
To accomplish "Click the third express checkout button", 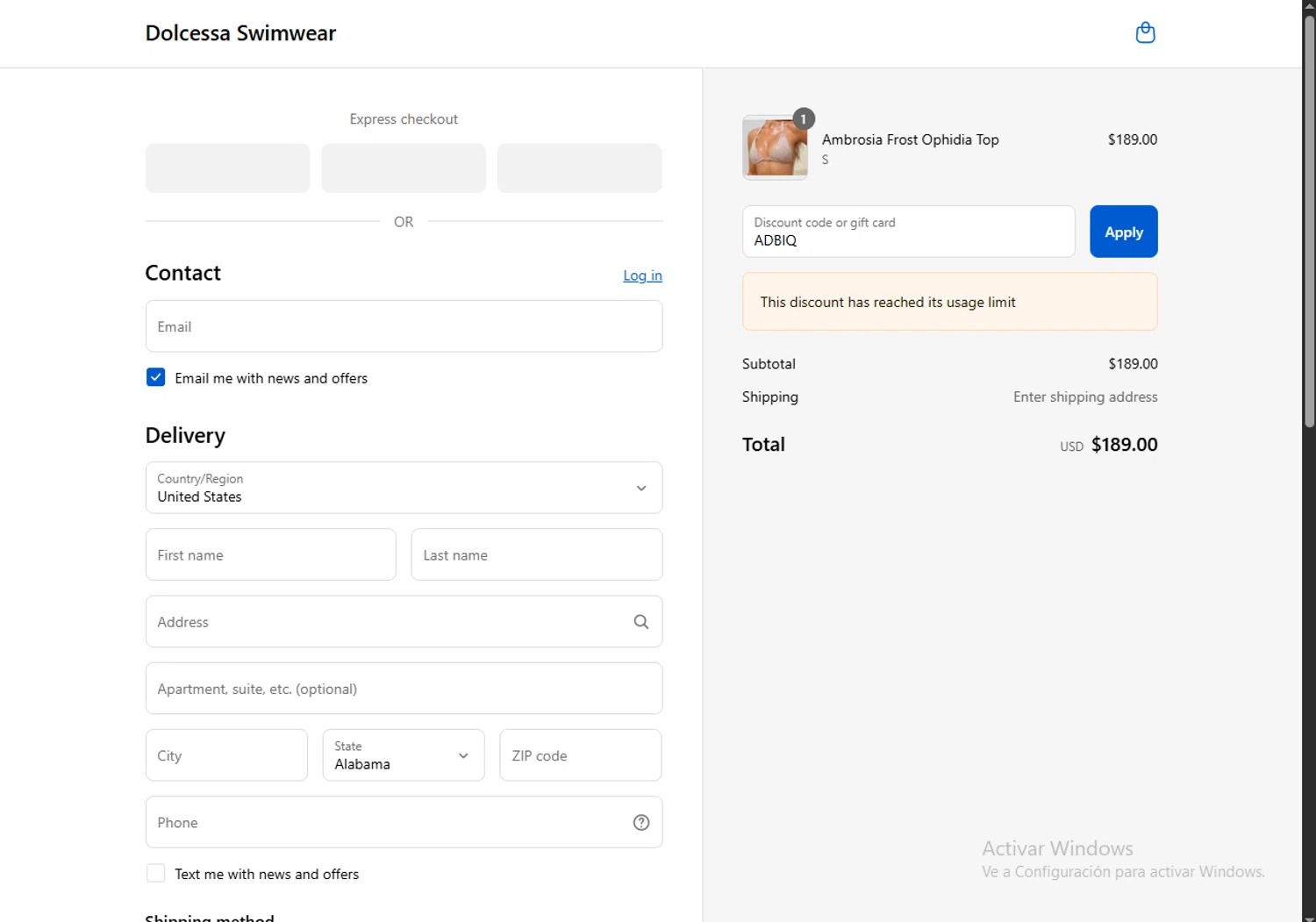I will (580, 168).
